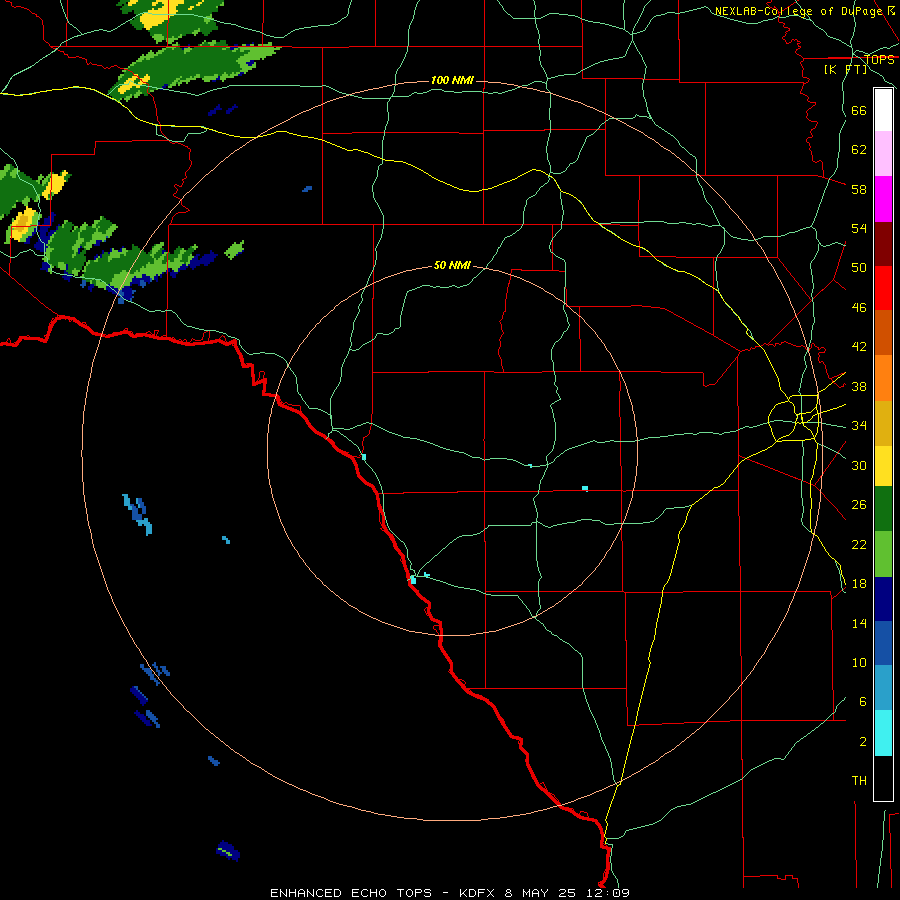Click the legend value '2'

coord(863,742)
